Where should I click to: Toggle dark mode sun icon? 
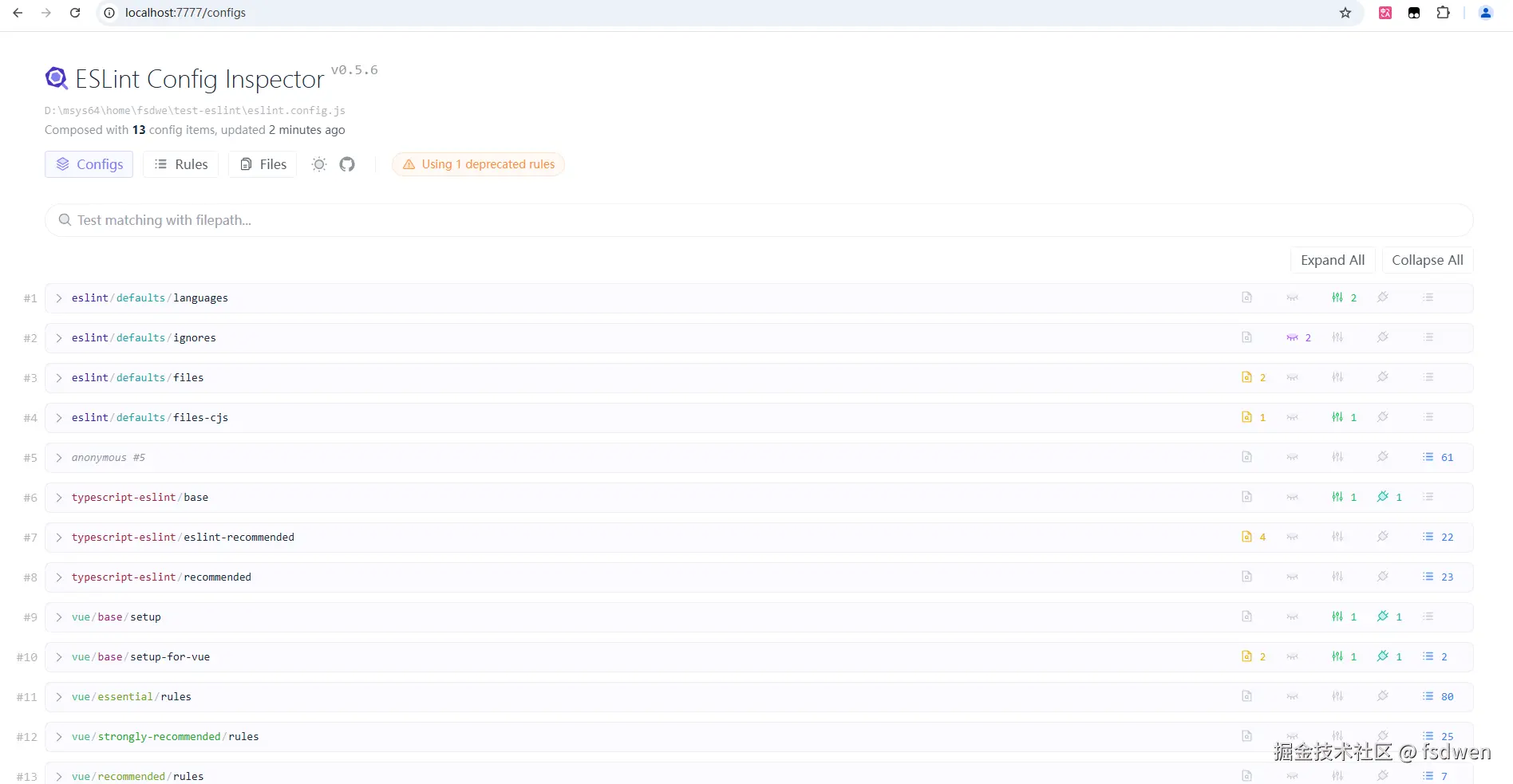coord(319,164)
